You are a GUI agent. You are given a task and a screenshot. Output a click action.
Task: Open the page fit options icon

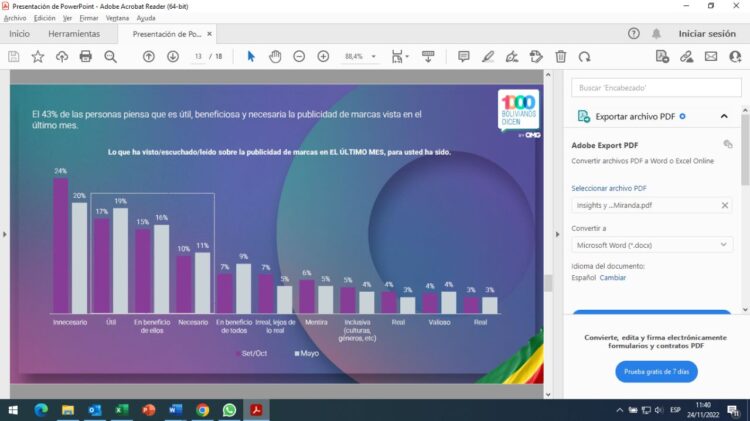(x=399, y=56)
